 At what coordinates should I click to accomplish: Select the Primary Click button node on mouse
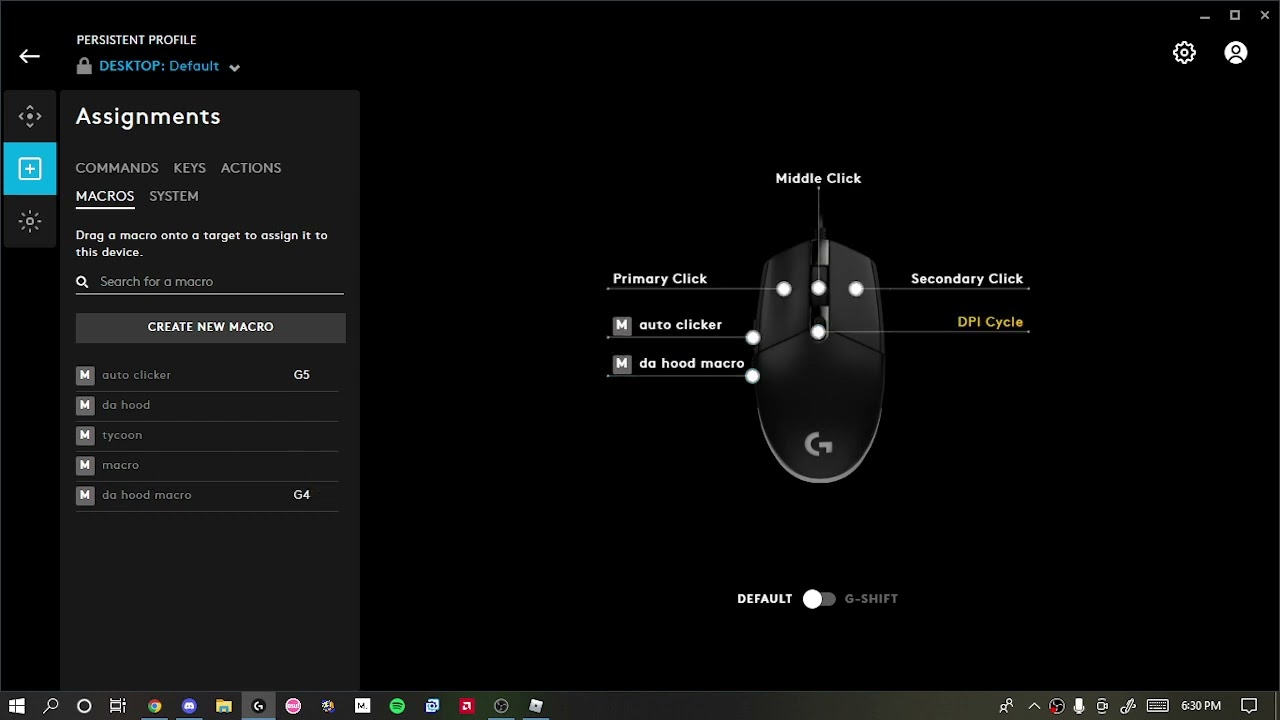784,289
